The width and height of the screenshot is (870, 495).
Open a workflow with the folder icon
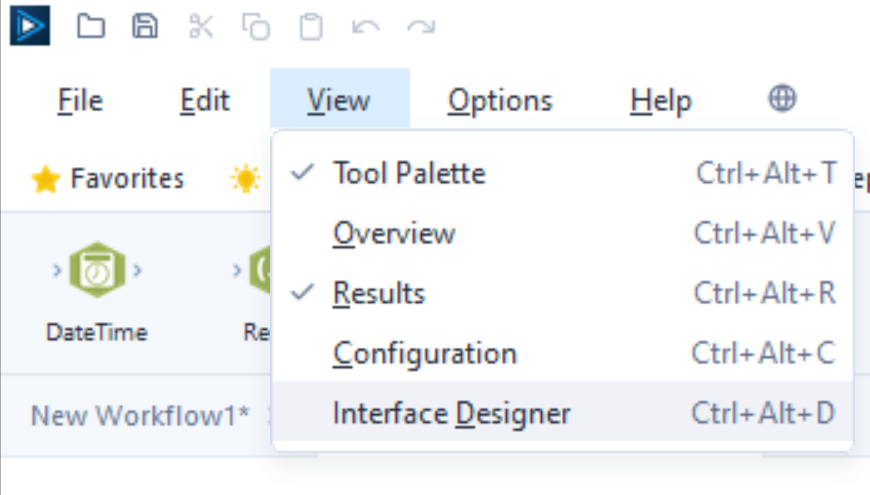click(x=91, y=27)
